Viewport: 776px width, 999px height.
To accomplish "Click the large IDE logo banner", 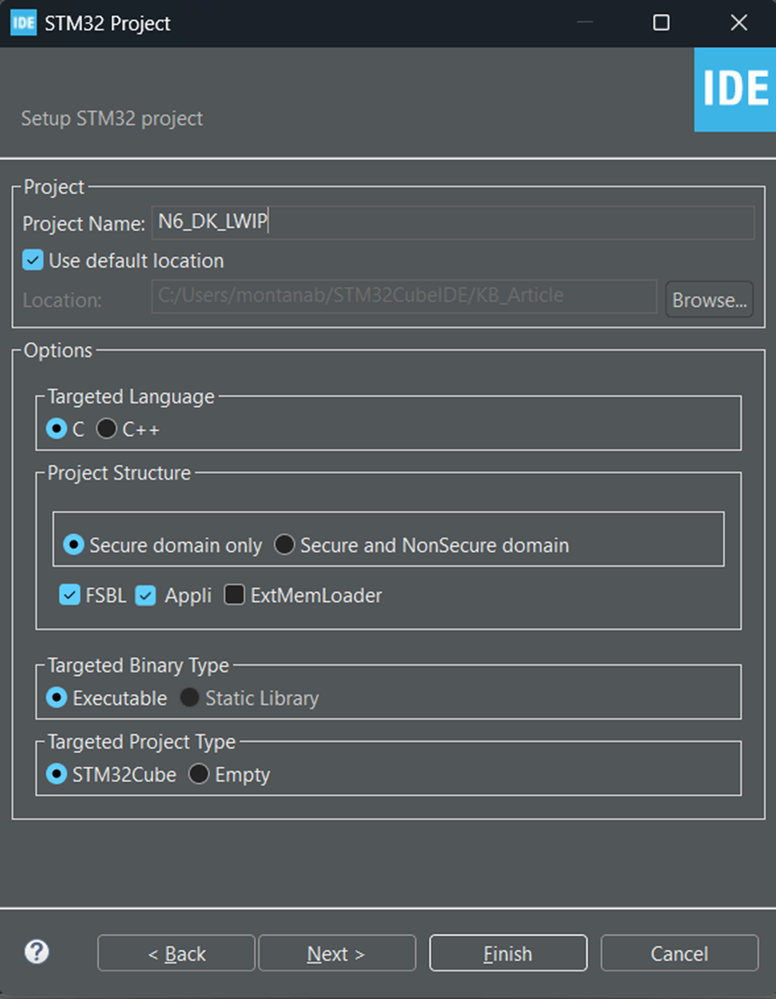I will (735, 90).
